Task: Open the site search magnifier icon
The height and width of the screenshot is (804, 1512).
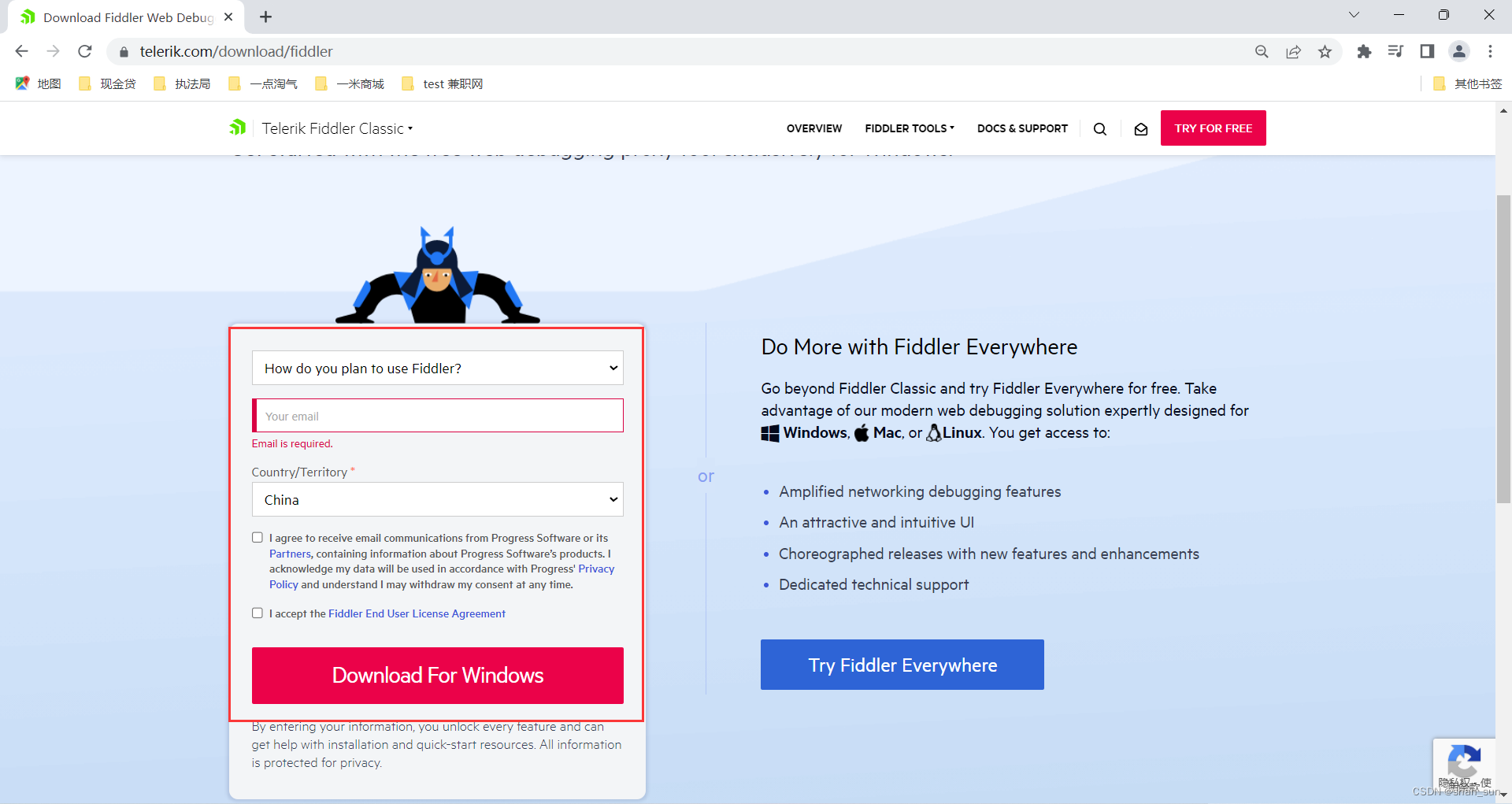Action: [x=1100, y=129]
